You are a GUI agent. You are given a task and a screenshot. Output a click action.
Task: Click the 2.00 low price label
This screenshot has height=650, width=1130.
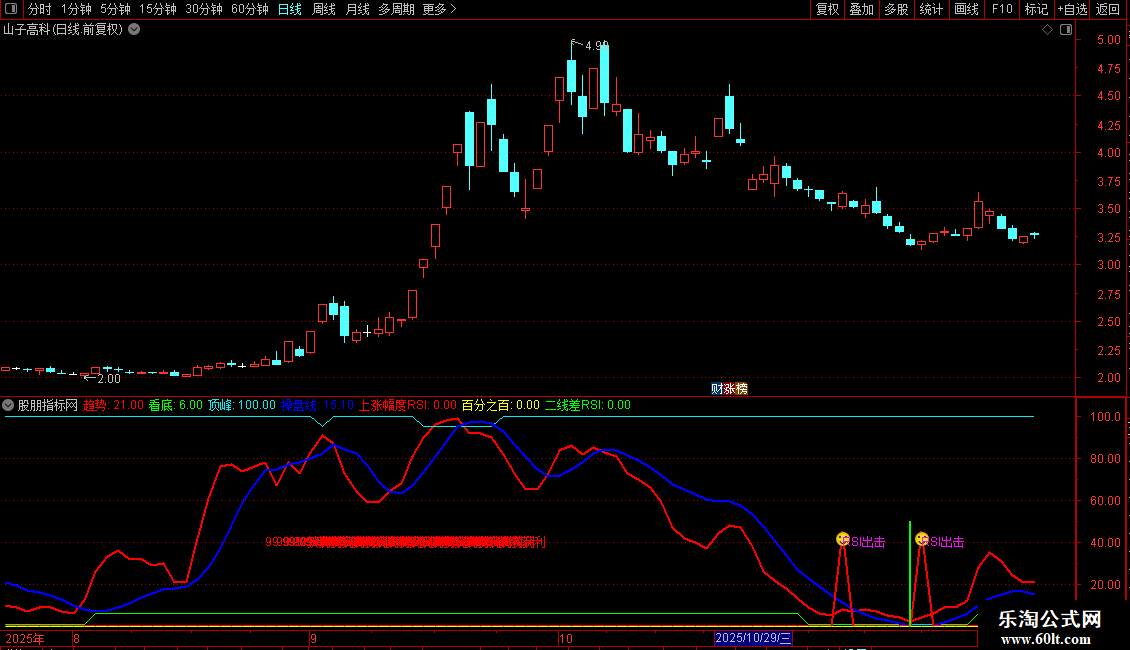[109, 379]
